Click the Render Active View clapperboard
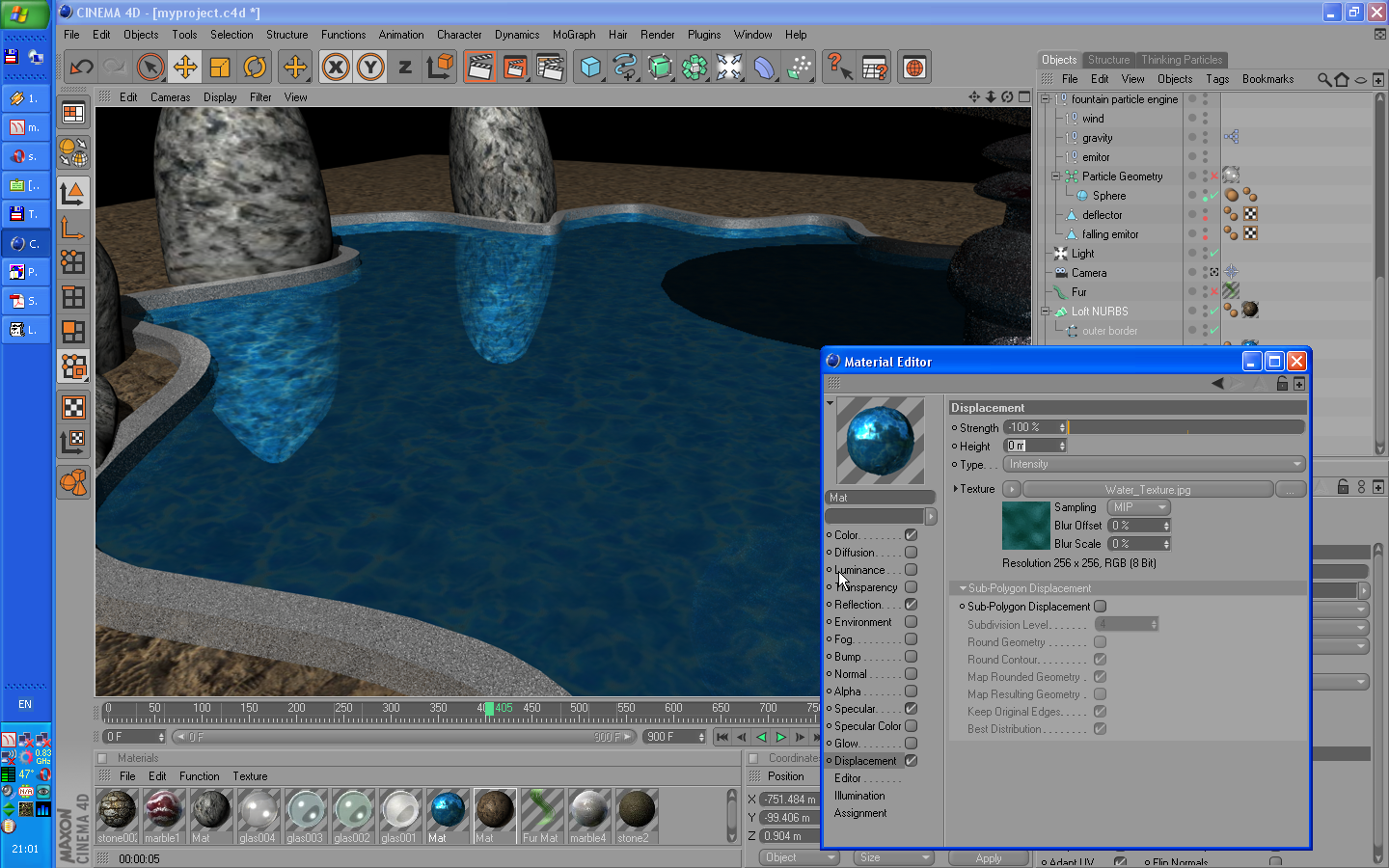Viewport: 1389px width, 868px height. coord(479,67)
